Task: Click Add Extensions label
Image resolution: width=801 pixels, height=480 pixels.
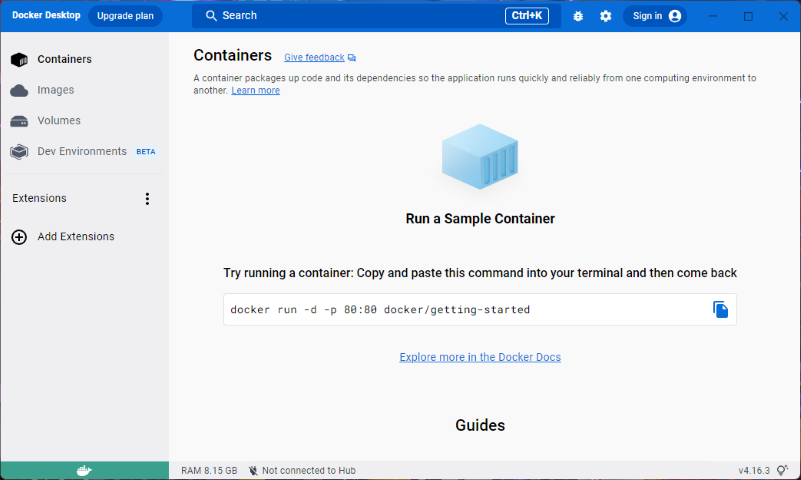Action: 76,236
